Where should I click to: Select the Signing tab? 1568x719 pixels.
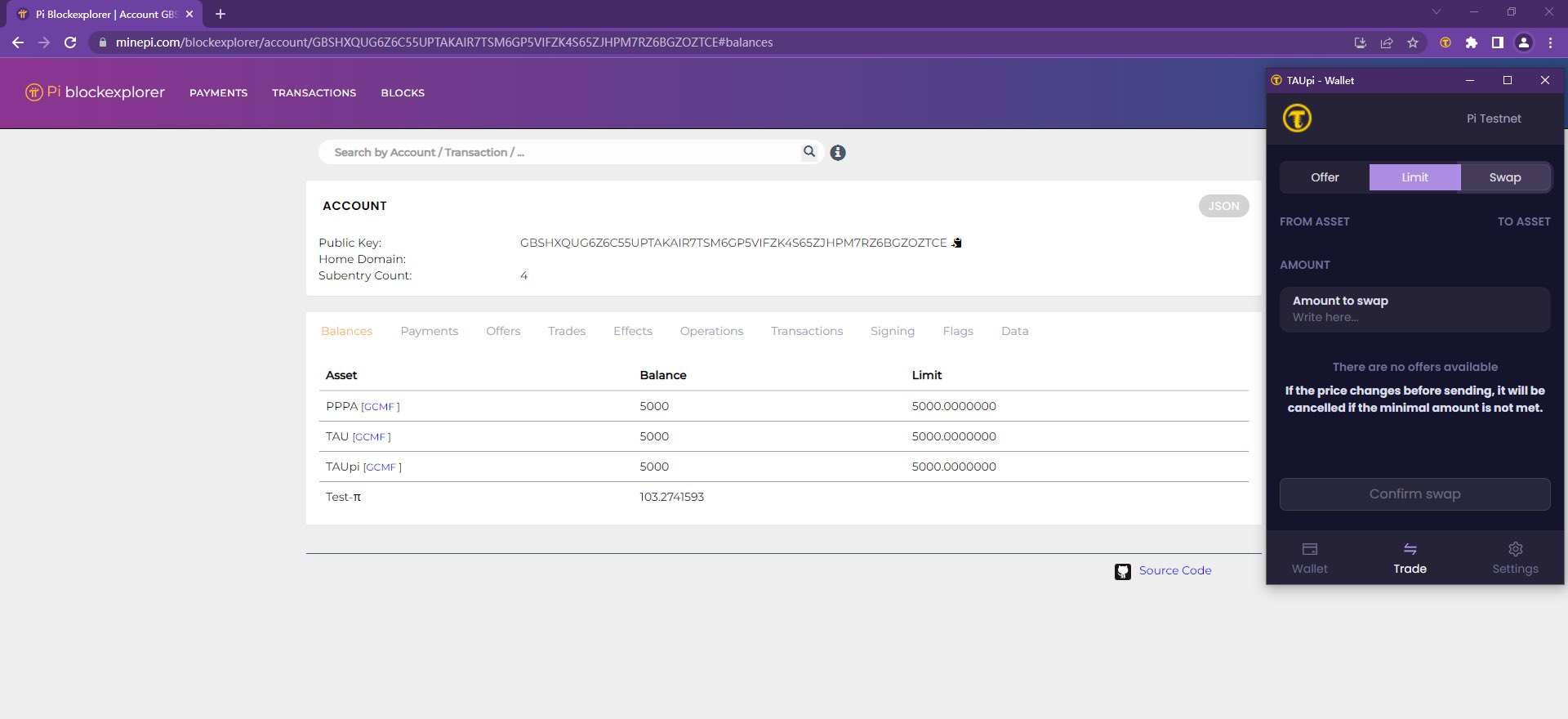(x=893, y=331)
